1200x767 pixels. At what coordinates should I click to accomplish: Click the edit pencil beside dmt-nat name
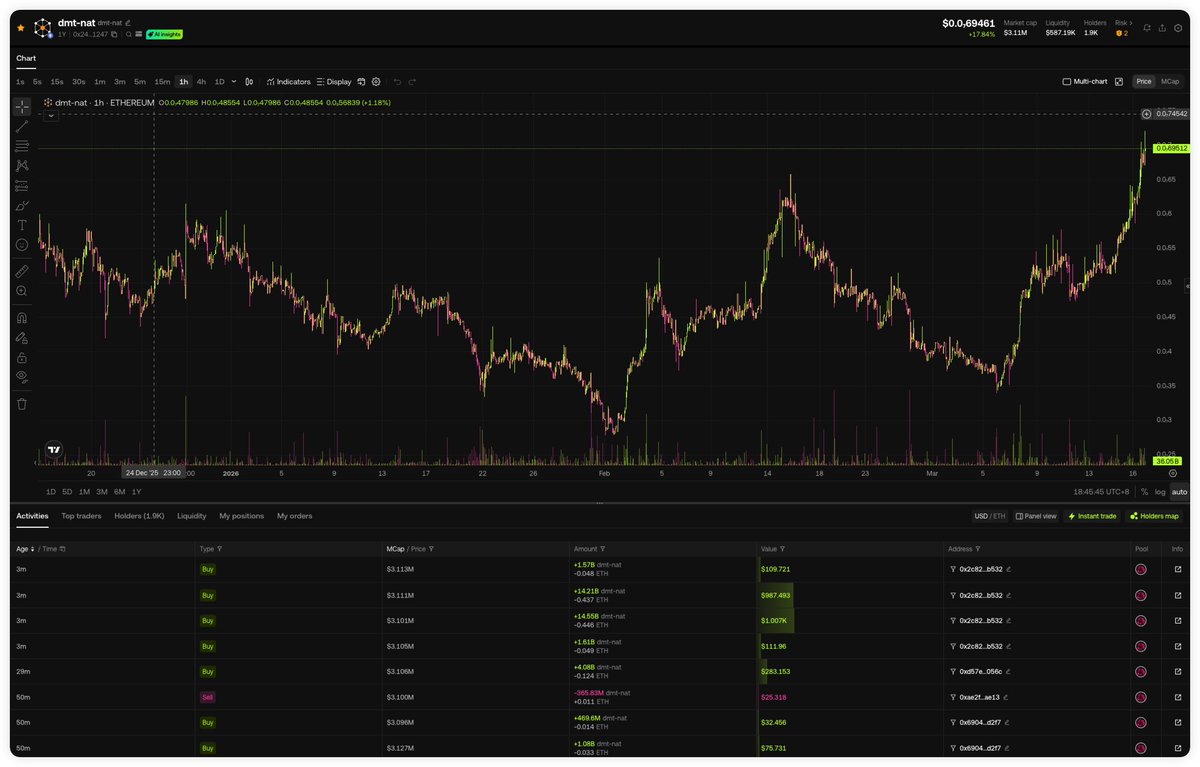(128, 22)
